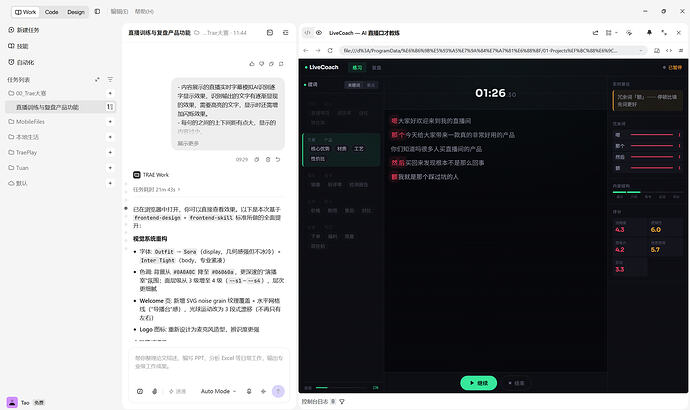Open the address bar dropdown arrow
Viewport: 690px width, 410px height.
(641, 51)
